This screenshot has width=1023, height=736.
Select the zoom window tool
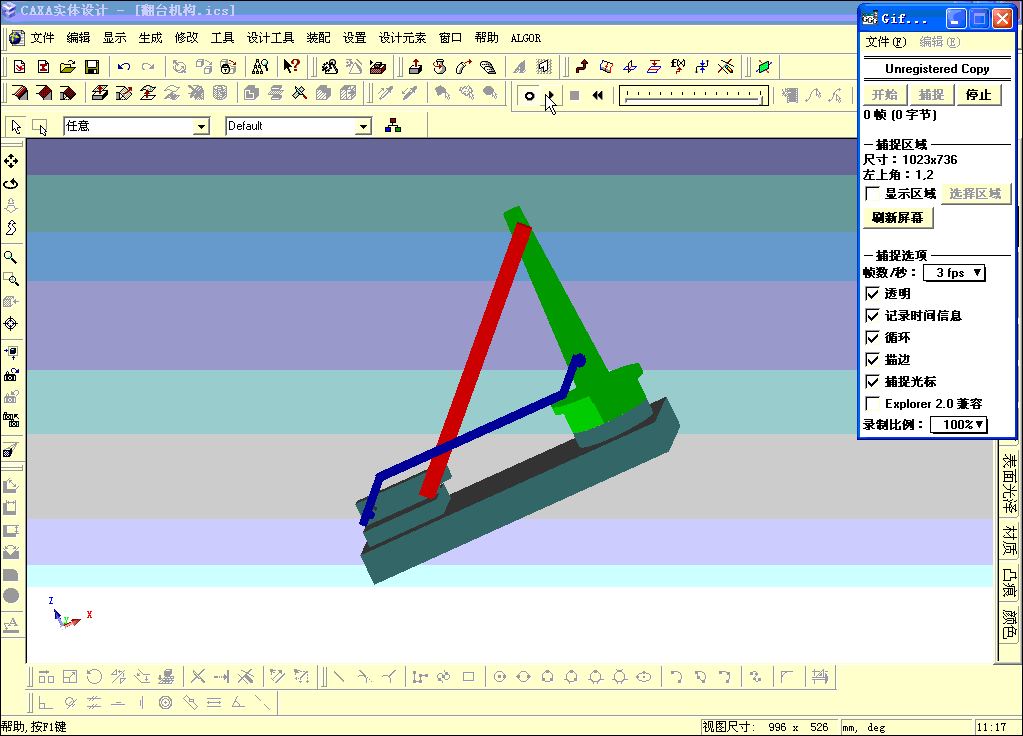pos(11,280)
